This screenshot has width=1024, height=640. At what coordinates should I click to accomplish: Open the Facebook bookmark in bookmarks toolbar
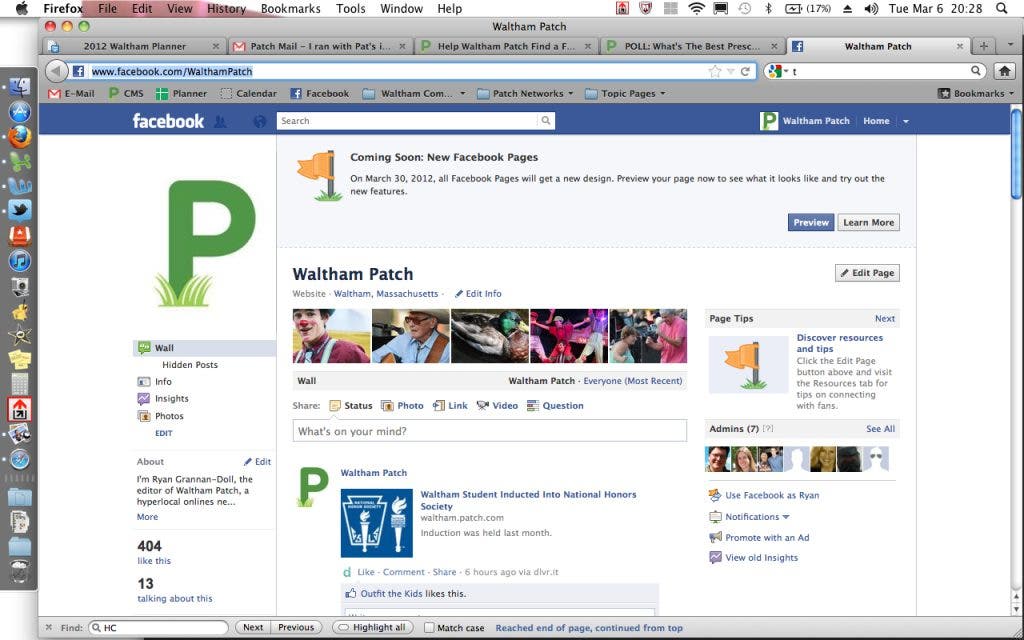pyautogui.click(x=319, y=93)
